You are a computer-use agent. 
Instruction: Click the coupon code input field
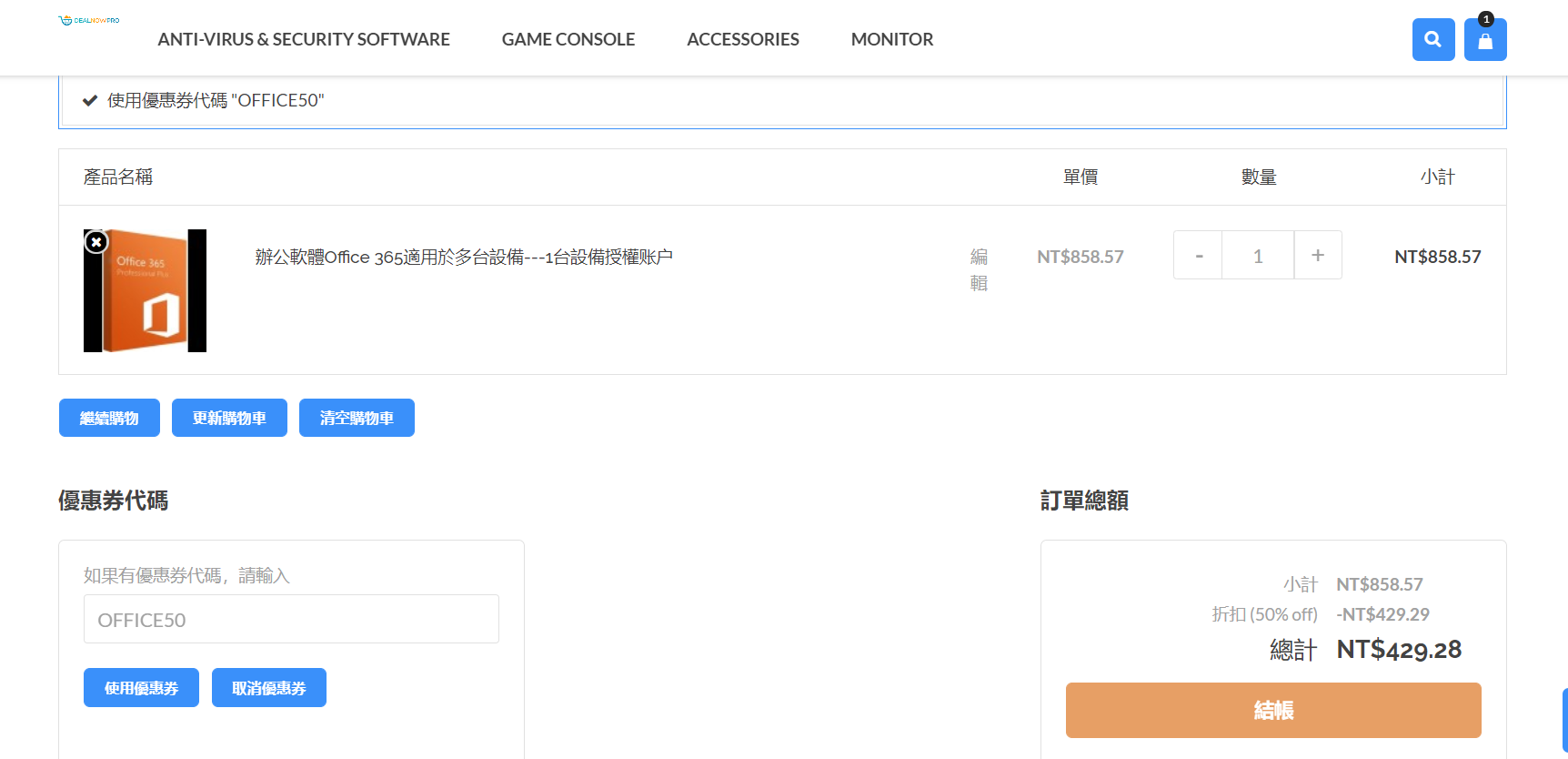pyautogui.click(x=291, y=619)
